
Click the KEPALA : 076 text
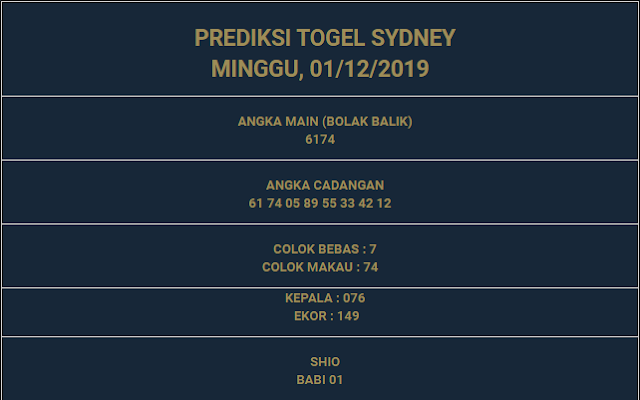325,298
